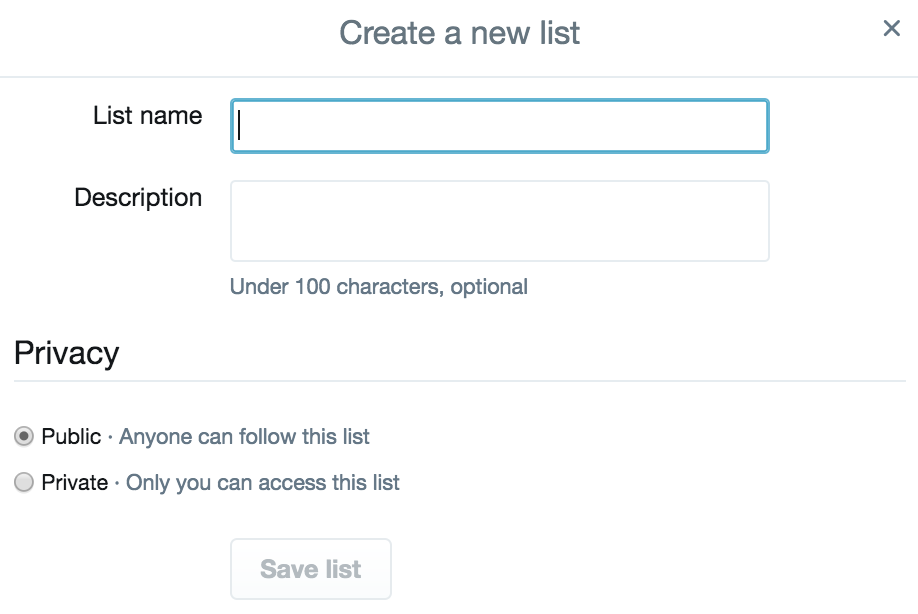This screenshot has height=614, width=918.
Task: Click the divider line below Privacy heading
Action: [459, 381]
